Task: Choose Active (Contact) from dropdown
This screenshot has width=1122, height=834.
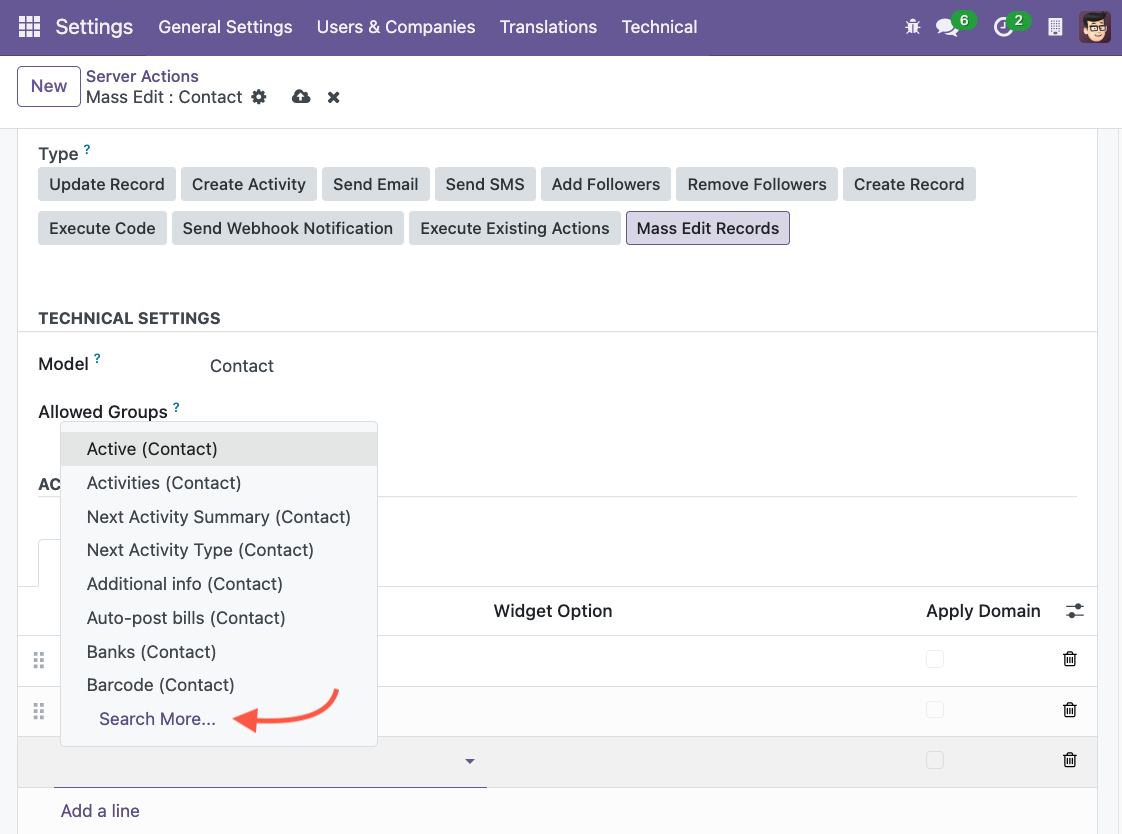Action: (219, 449)
